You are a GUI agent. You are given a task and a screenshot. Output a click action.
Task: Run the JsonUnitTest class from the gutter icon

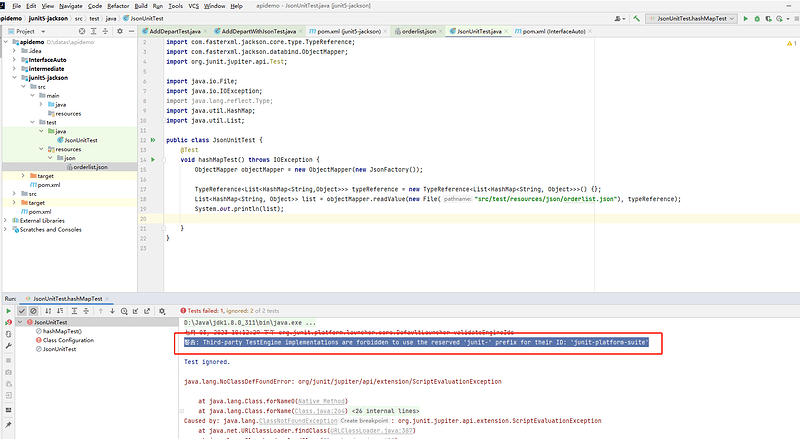(x=153, y=140)
